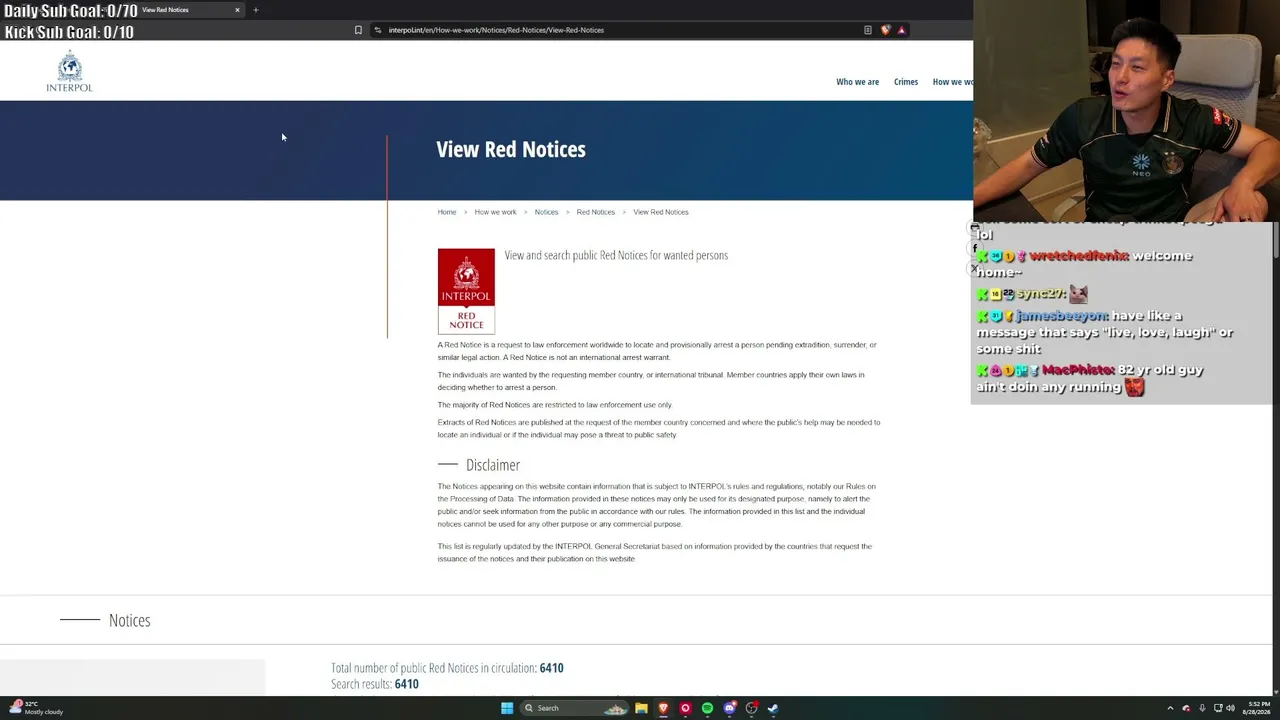Open File Explorer from the taskbar

click(641, 708)
